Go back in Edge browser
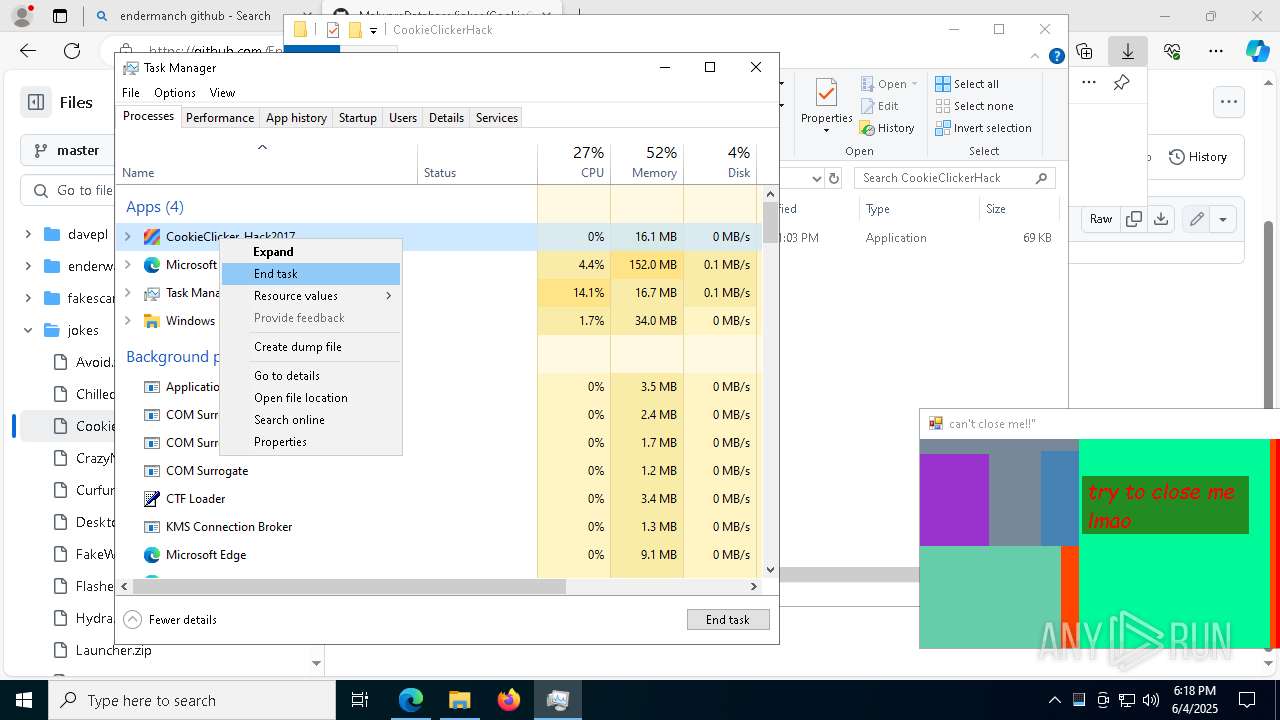 pos(28,51)
